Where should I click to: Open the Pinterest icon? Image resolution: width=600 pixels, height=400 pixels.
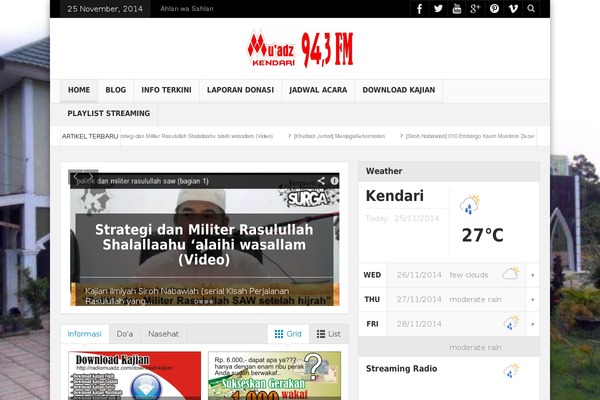(494, 8)
